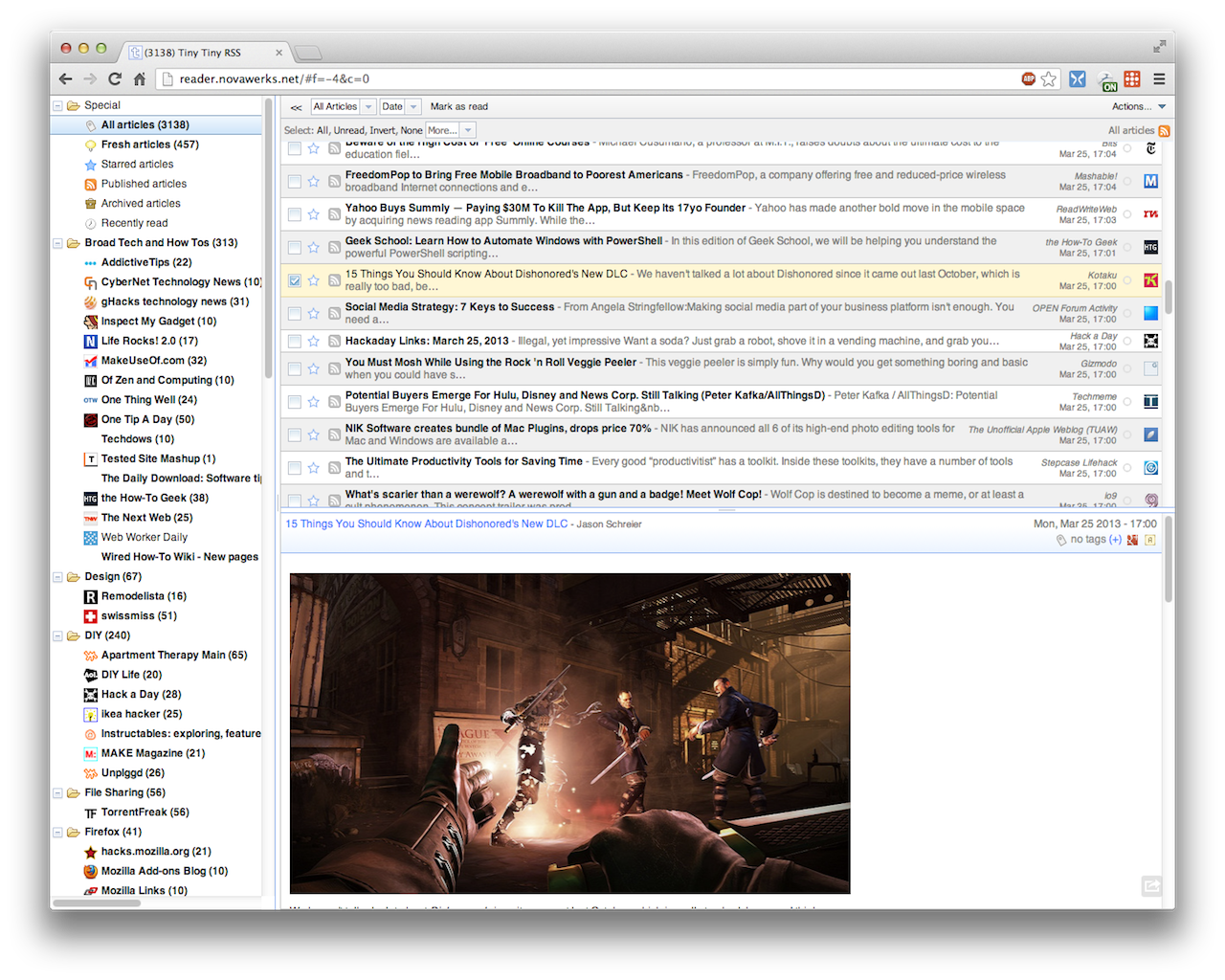
Task: Click the Dishonored game screenshot image
Action: click(569, 733)
